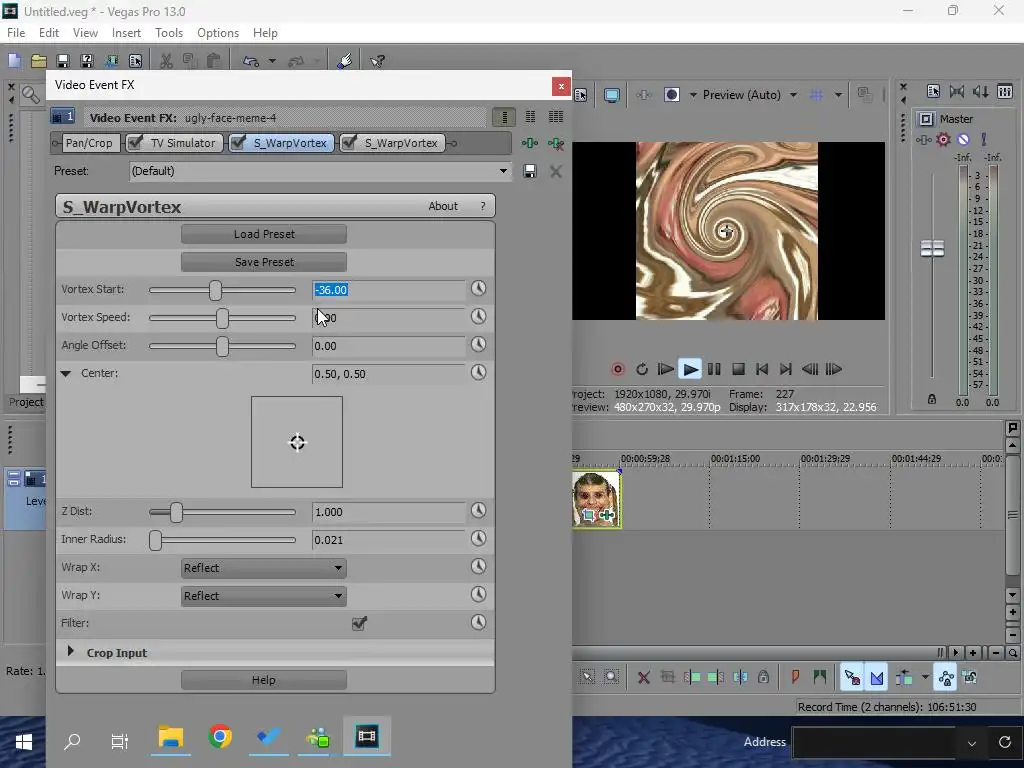Image resolution: width=1024 pixels, height=768 pixels.
Task: Click the Help button in S_WarpVortex
Action: pos(264,680)
